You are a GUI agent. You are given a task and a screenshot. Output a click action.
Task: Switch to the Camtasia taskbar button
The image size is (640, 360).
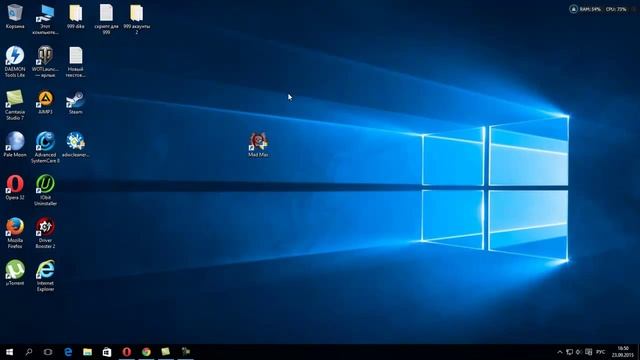coord(166,352)
